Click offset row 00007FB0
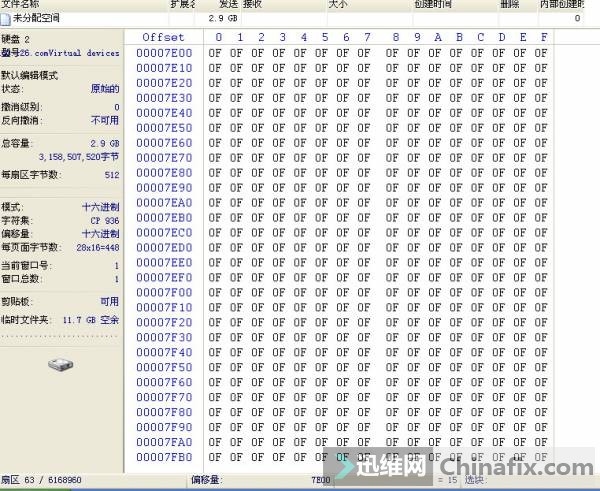The image size is (600, 491). pos(164,457)
